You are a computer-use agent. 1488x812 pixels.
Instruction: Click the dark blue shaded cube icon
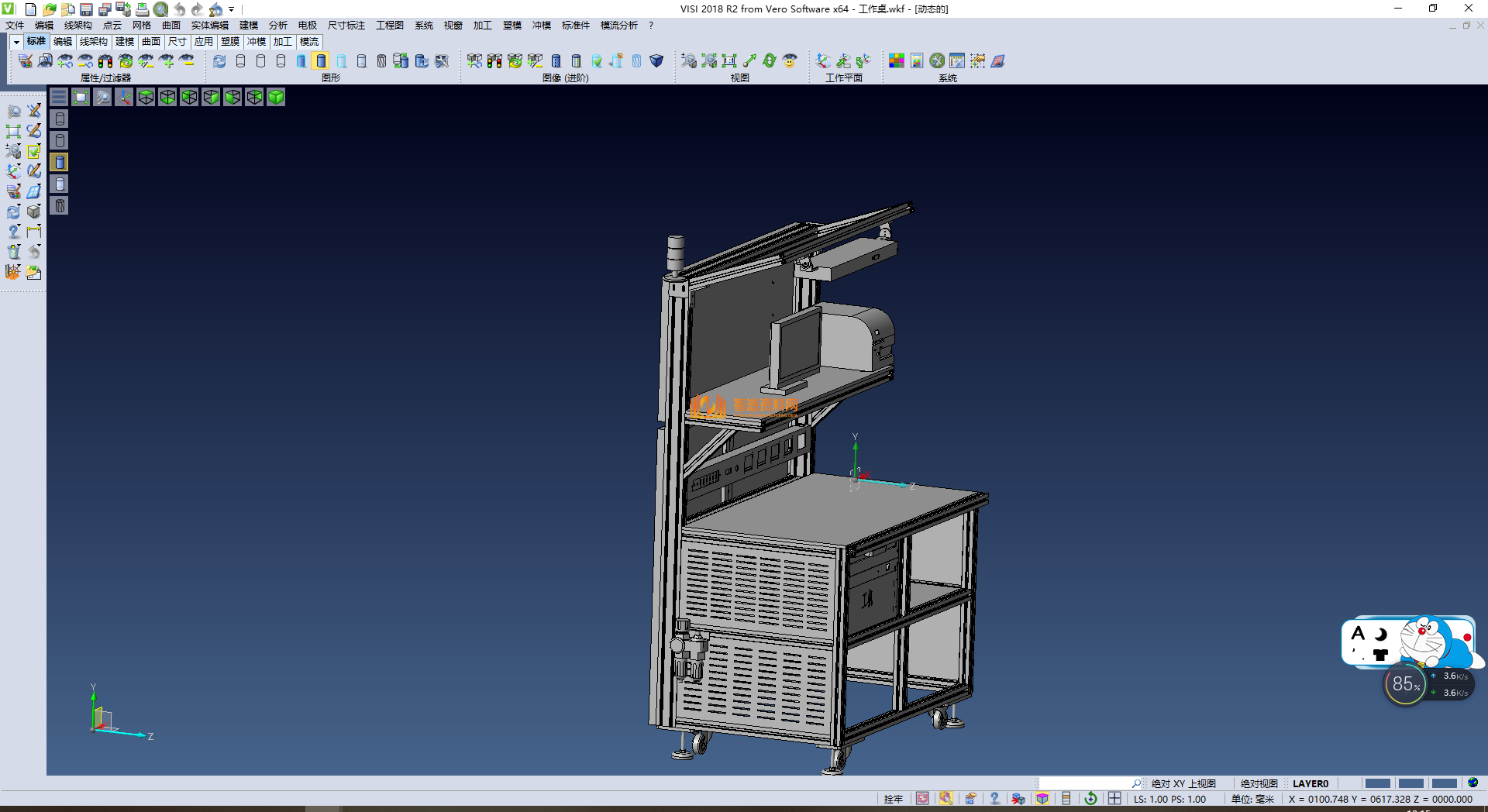656,60
